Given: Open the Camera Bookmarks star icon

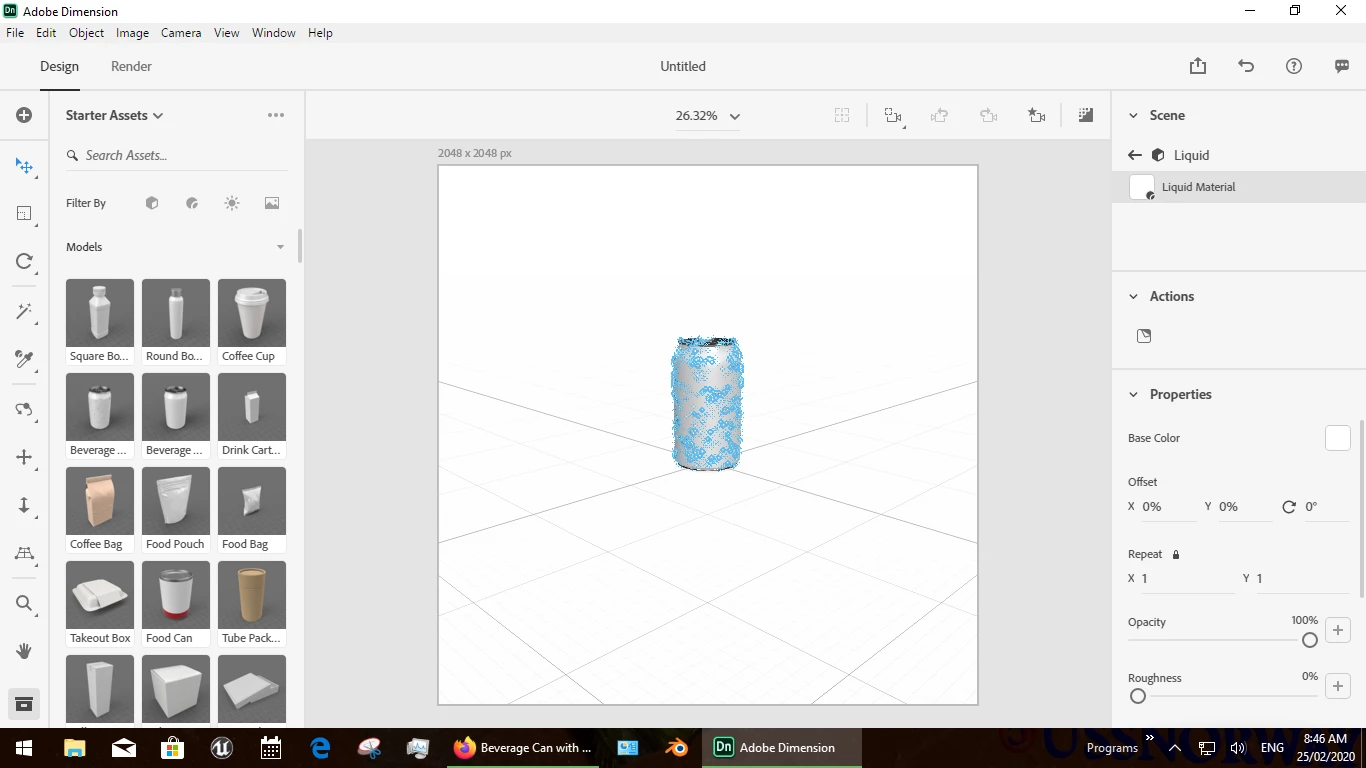Looking at the screenshot, I should click(x=1037, y=116).
